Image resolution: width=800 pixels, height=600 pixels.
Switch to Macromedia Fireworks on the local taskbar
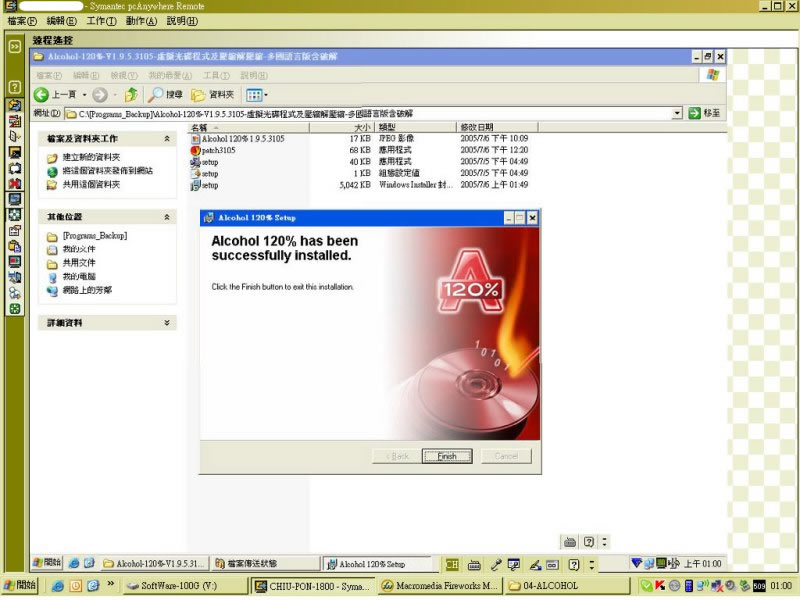440,586
